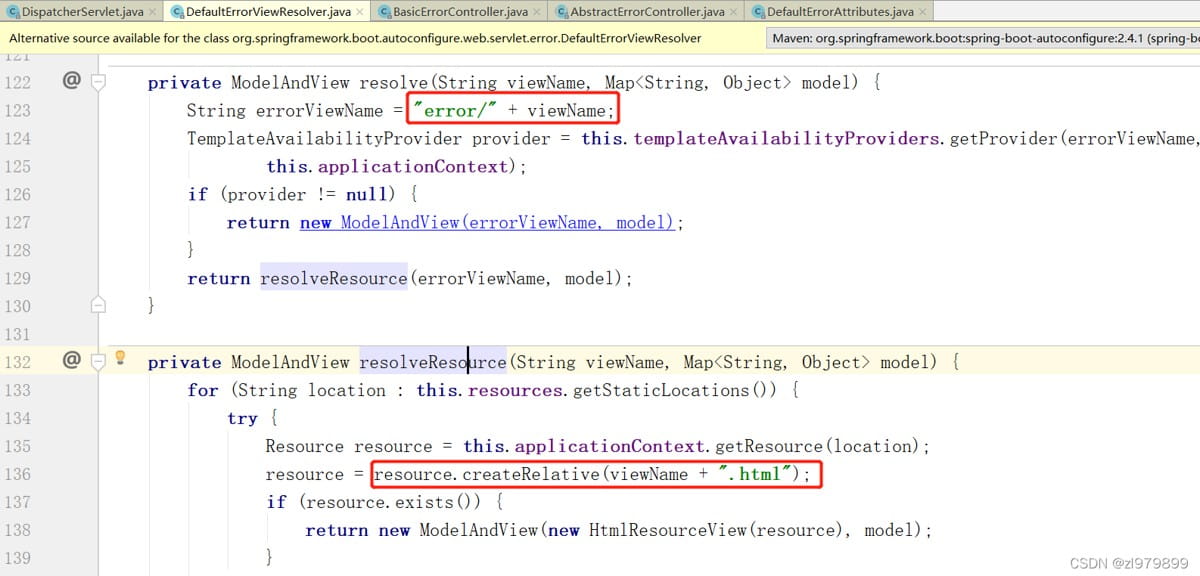Follow the 'new ModelAndView(errorViewName, model)' link
Image resolution: width=1200 pixels, height=576 pixels.
click(487, 223)
